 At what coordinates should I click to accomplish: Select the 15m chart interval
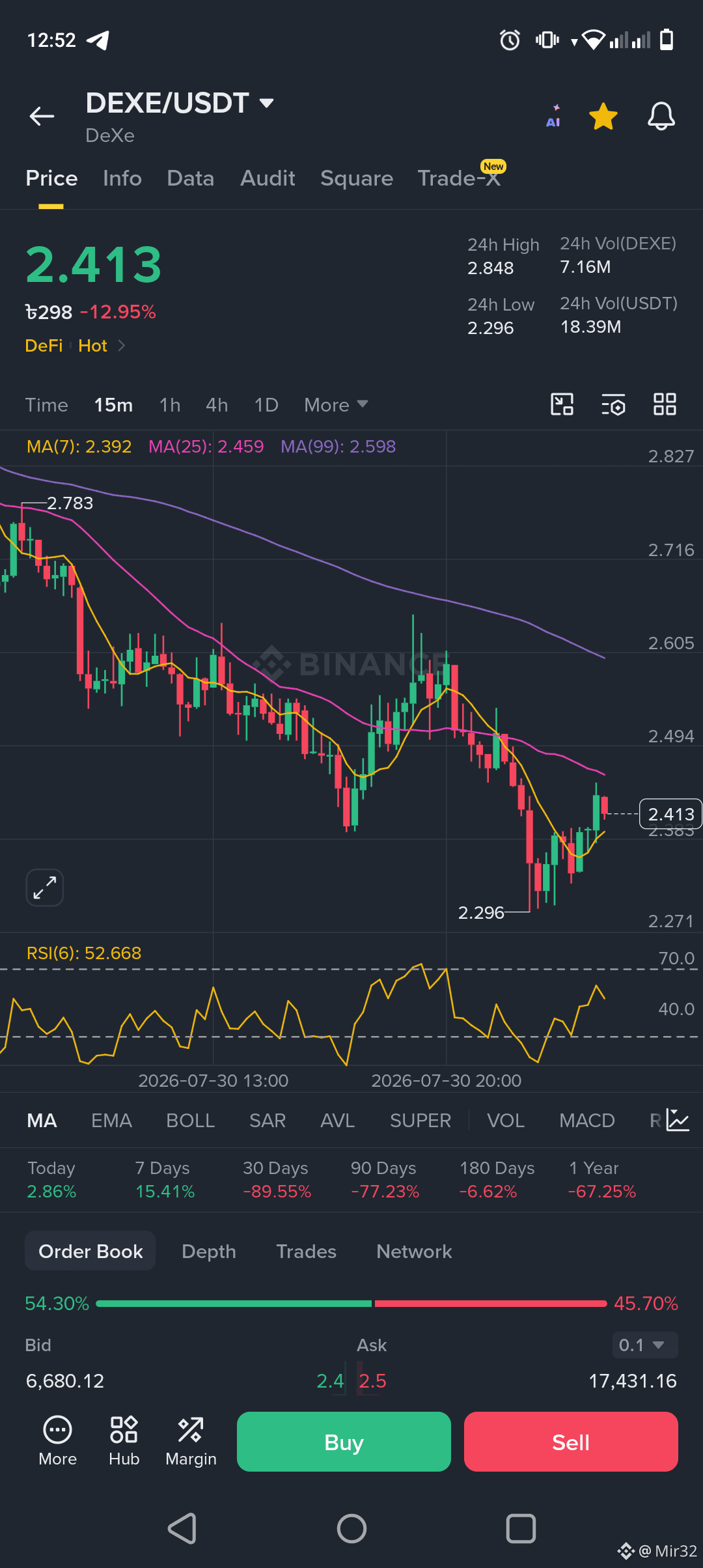pyautogui.click(x=113, y=404)
